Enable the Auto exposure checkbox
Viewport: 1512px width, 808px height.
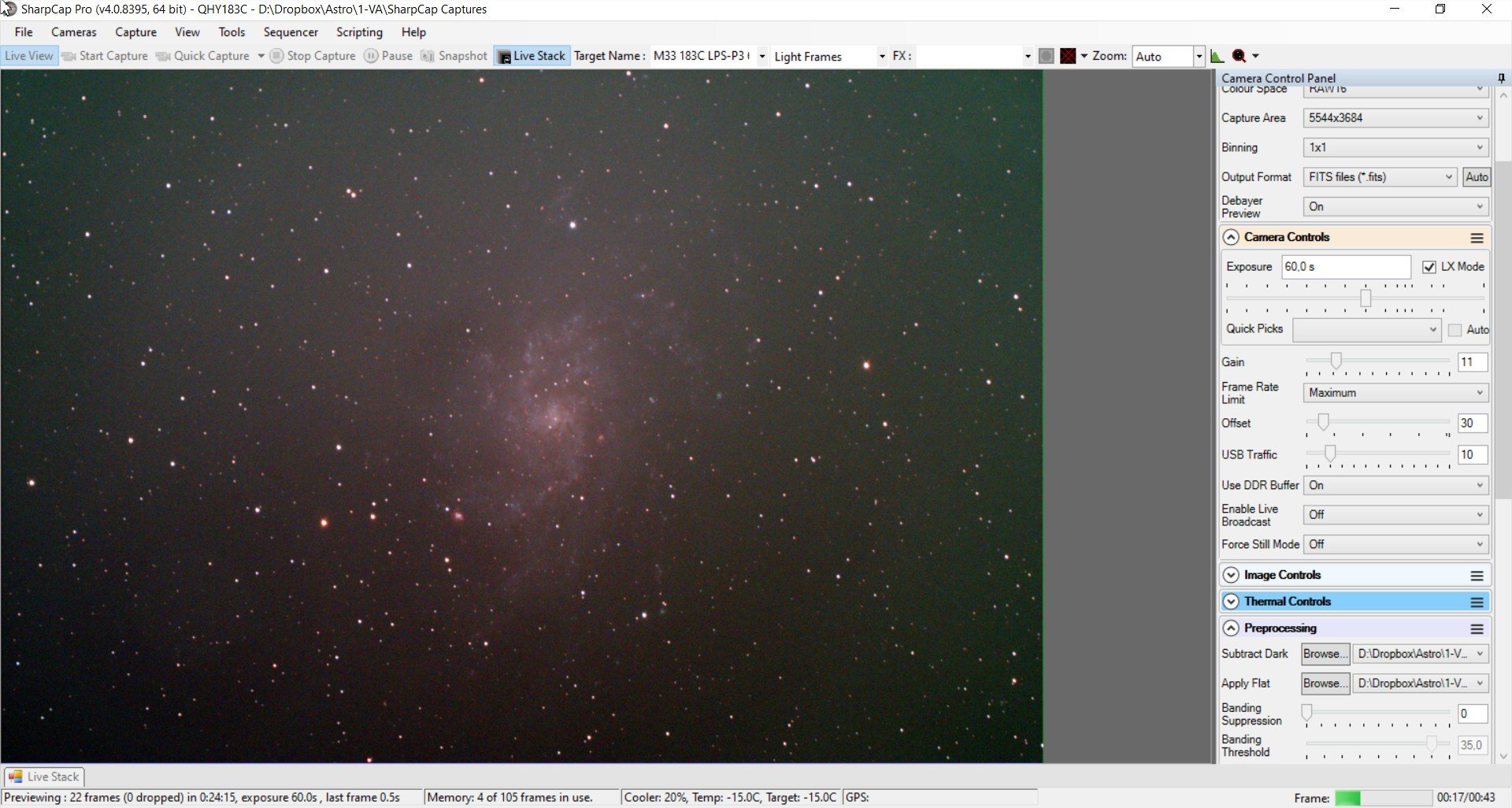[x=1455, y=330]
